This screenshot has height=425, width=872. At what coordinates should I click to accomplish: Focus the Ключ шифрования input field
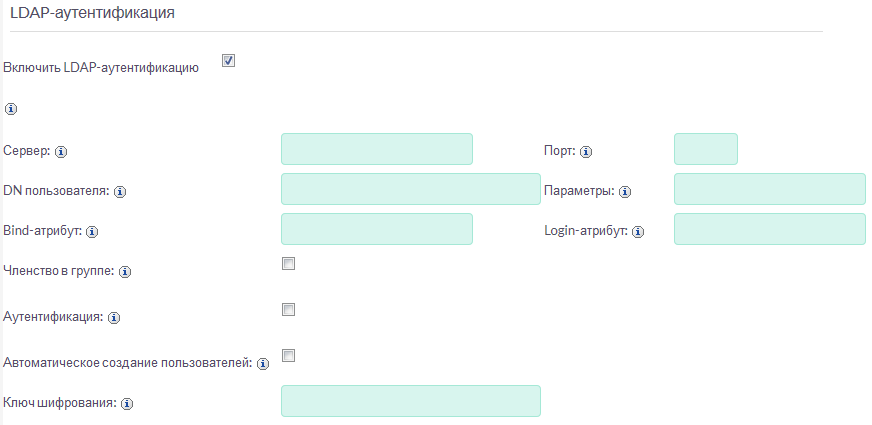click(411, 401)
